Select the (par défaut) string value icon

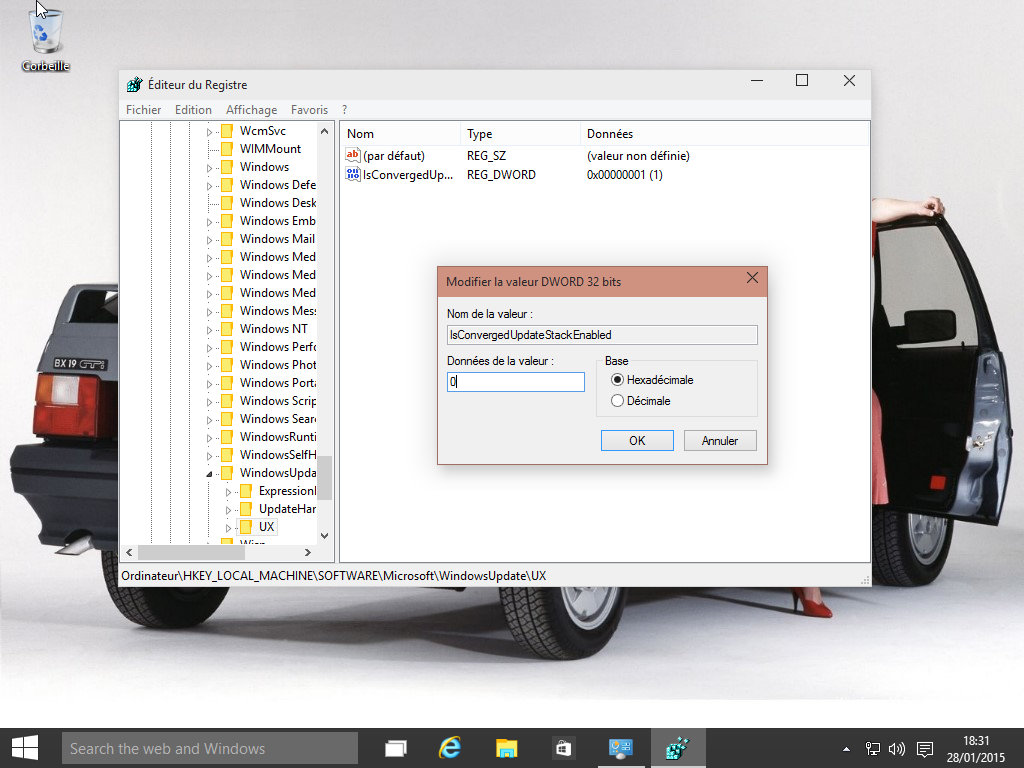[x=352, y=156]
